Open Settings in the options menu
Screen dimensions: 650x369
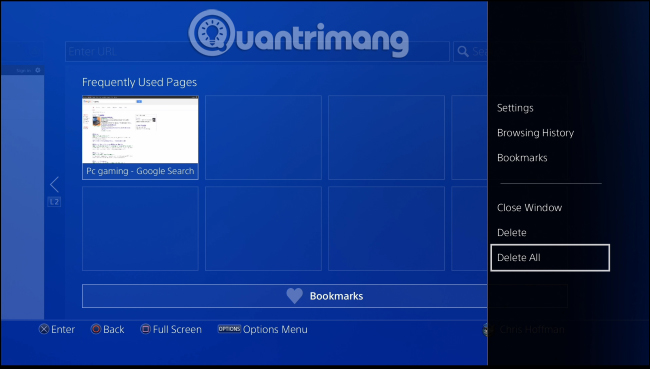click(515, 108)
